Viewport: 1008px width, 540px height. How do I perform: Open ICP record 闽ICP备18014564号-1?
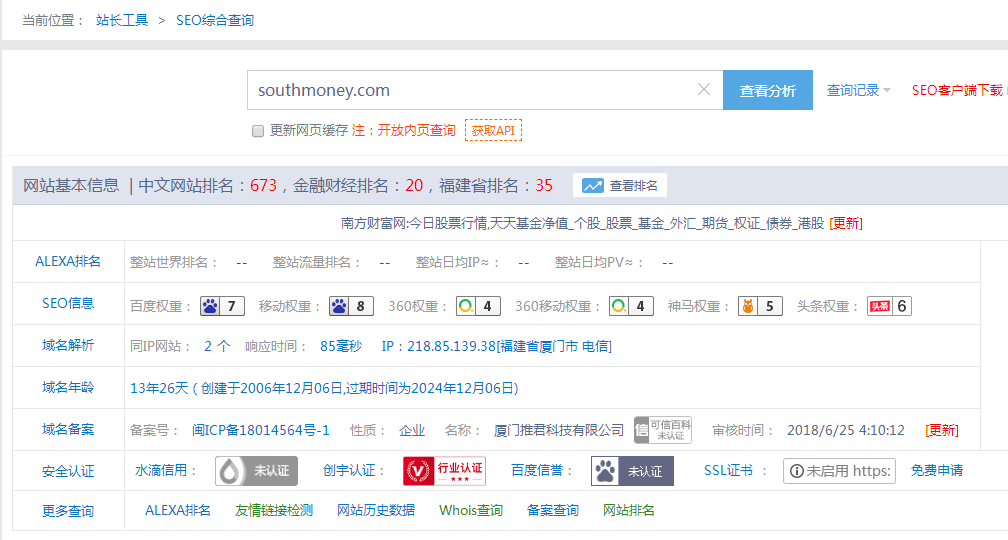[x=260, y=430]
